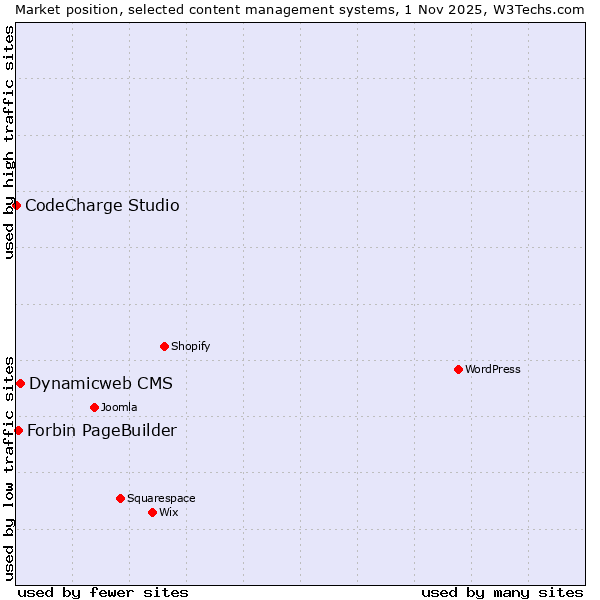Click the Squarespace text label

coord(161,498)
